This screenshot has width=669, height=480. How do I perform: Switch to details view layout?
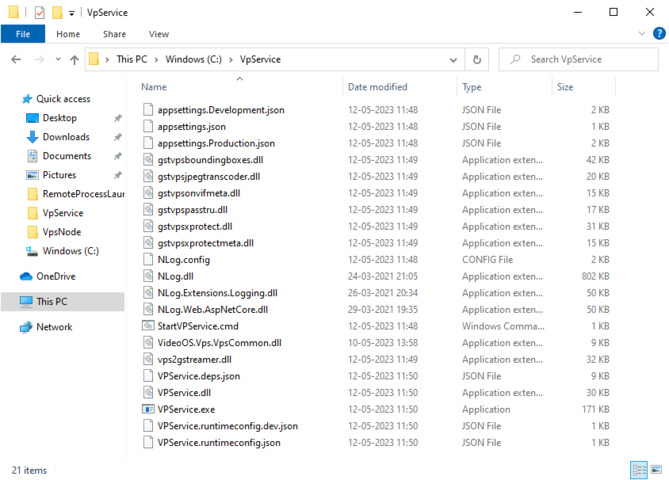pos(638,470)
